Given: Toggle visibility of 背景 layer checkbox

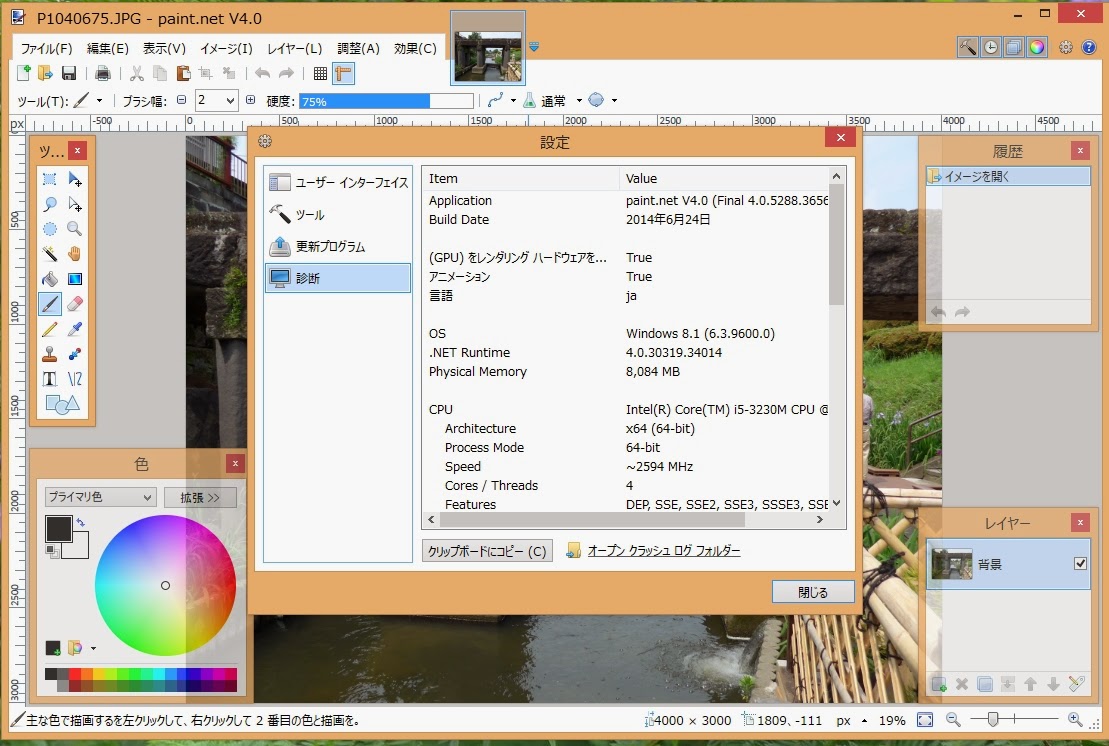Looking at the screenshot, I should coord(1080,564).
